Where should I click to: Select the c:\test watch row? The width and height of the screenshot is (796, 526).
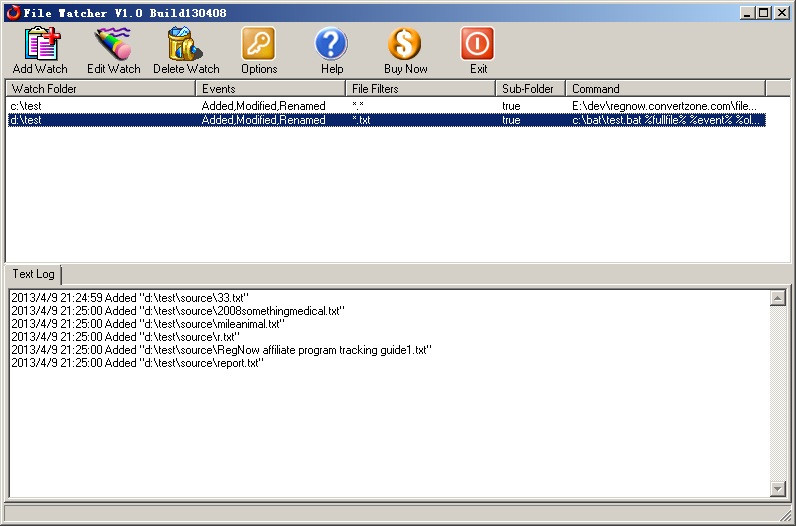386,106
